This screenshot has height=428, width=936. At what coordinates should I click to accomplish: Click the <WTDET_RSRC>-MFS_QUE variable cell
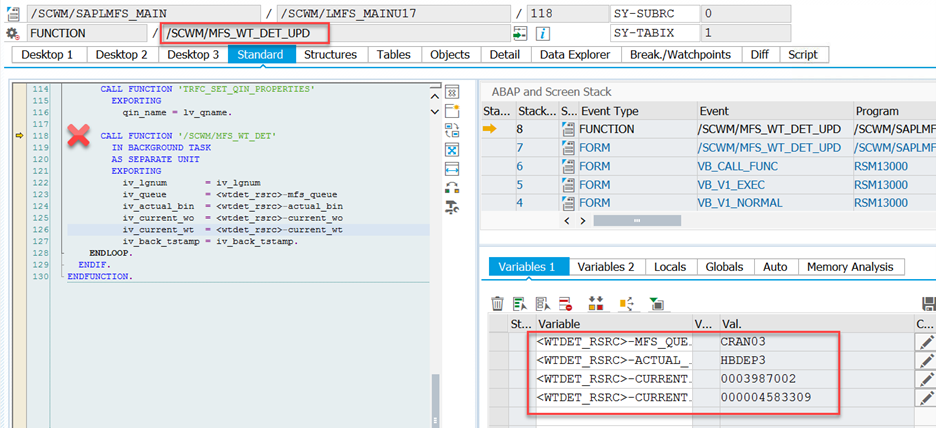[x=614, y=342]
